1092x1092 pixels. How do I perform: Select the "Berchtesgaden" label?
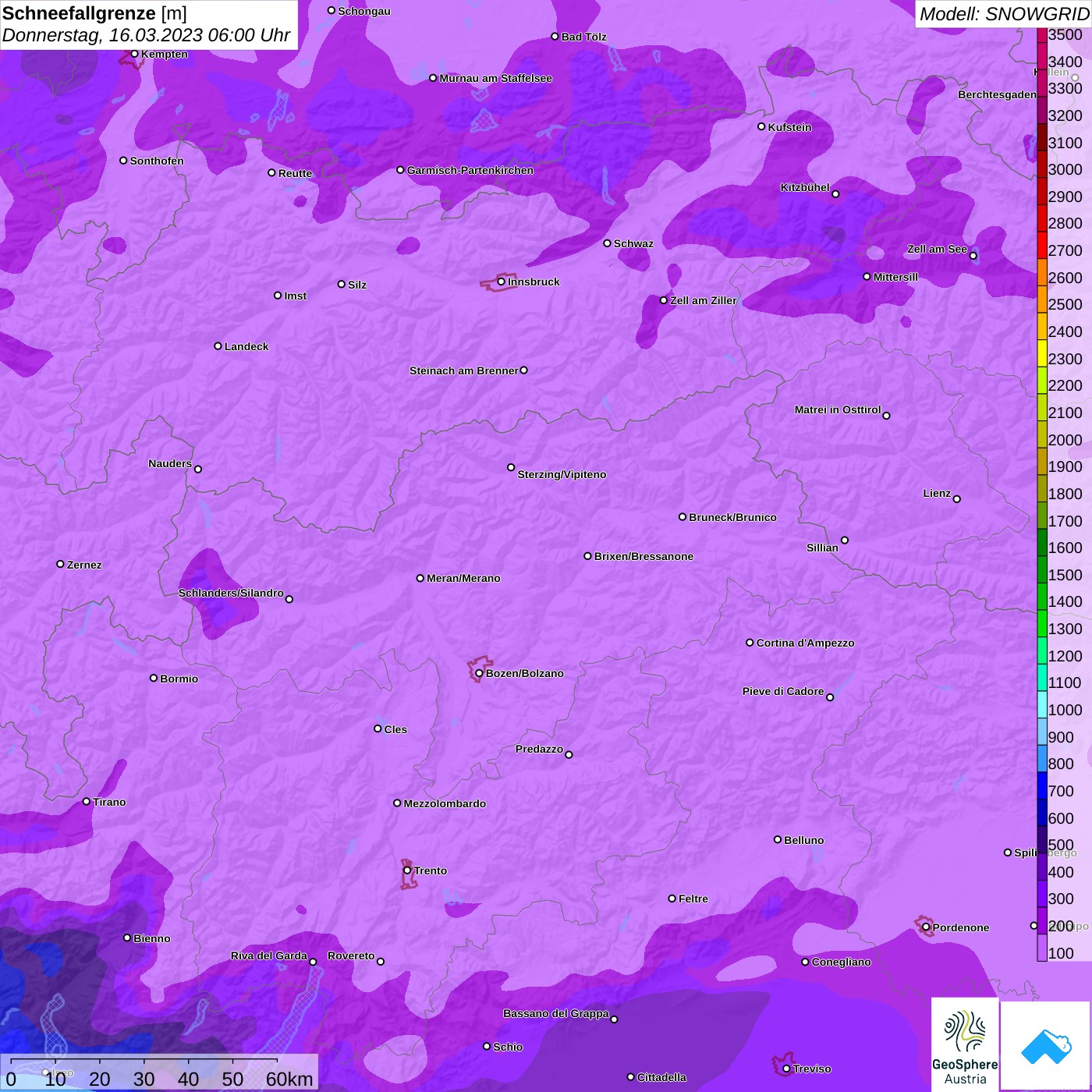[998, 94]
